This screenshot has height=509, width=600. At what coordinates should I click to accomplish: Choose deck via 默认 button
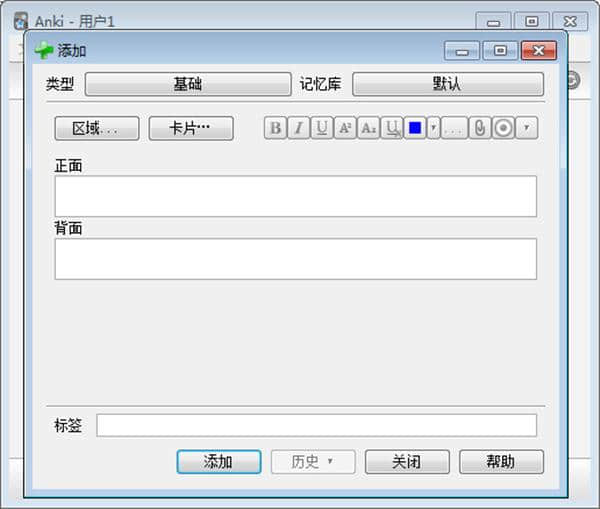click(x=448, y=84)
